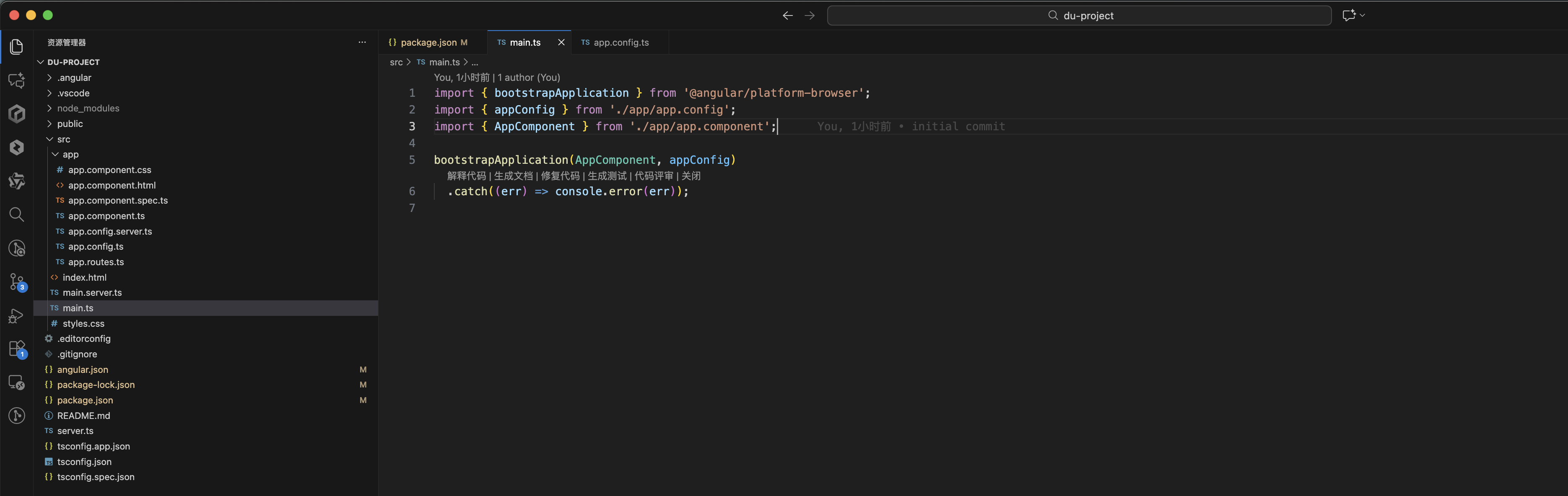Viewport: 1568px width, 496px height.
Task: Open app.component.html in file tree
Action: pos(112,186)
